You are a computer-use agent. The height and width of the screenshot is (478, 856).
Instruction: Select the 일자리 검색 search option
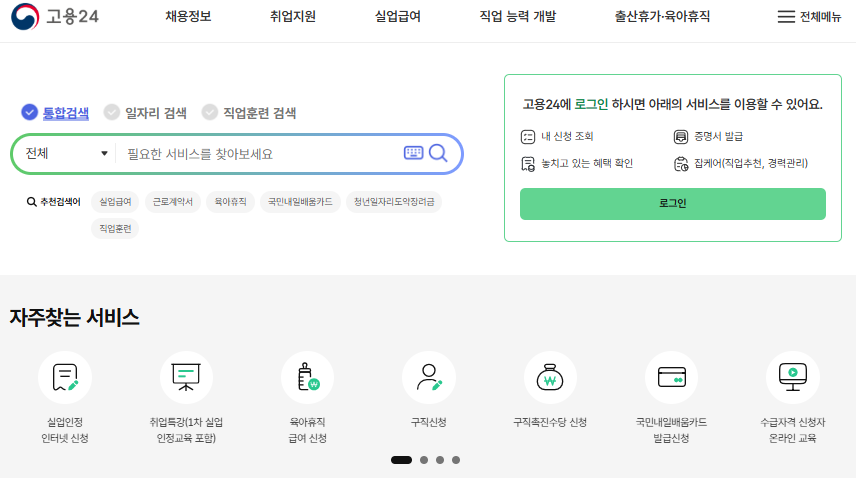[145, 113]
